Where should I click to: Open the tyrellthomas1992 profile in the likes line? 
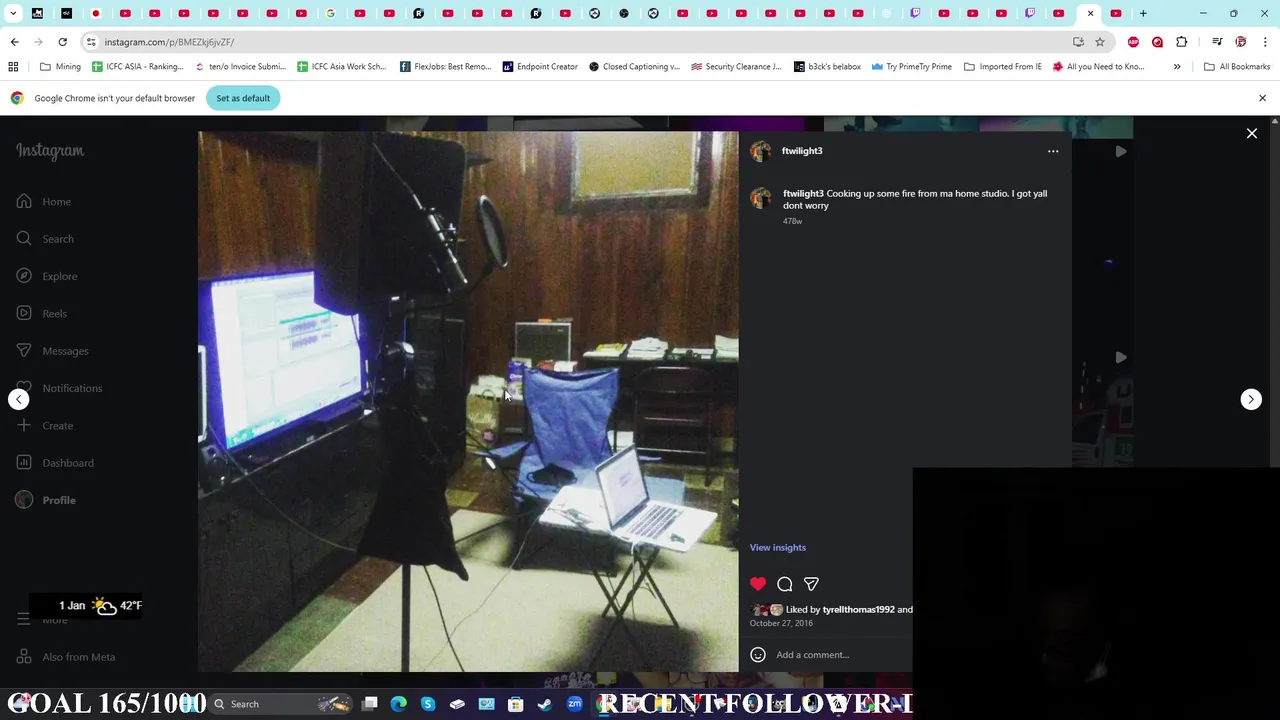[x=858, y=609]
